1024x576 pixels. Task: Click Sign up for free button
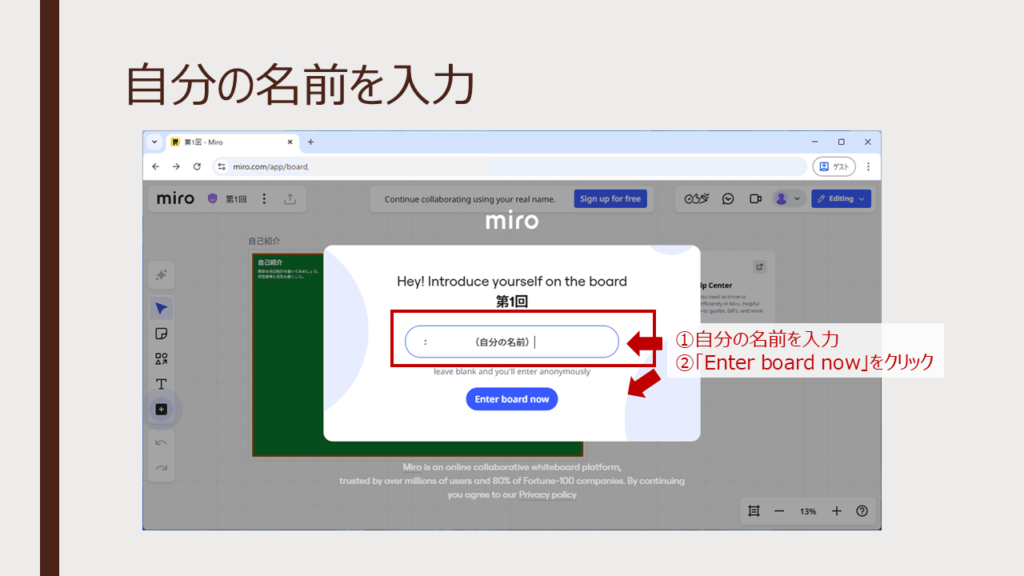[610, 199]
